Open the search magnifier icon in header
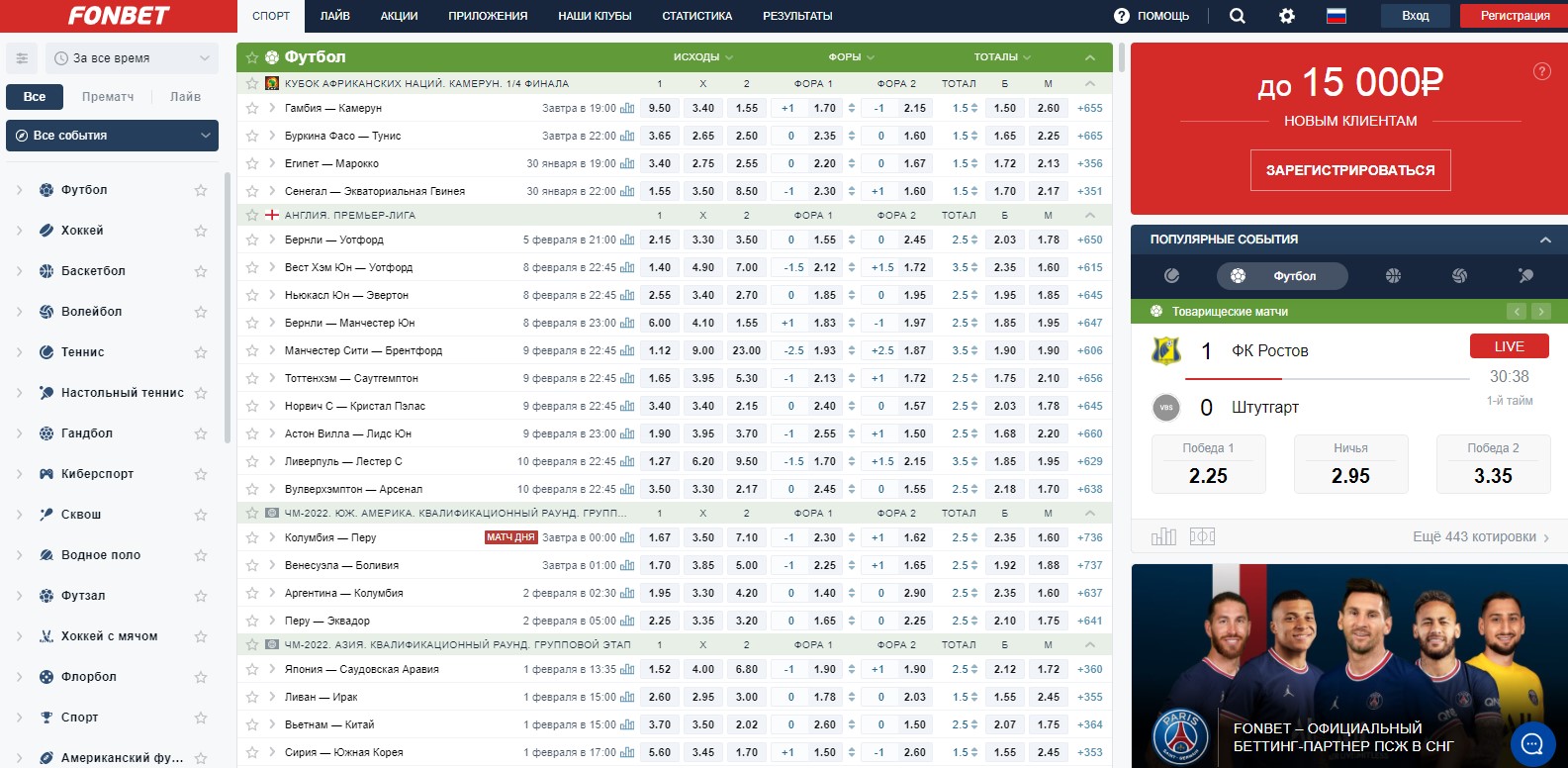1568x768 pixels. (x=1237, y=16)
